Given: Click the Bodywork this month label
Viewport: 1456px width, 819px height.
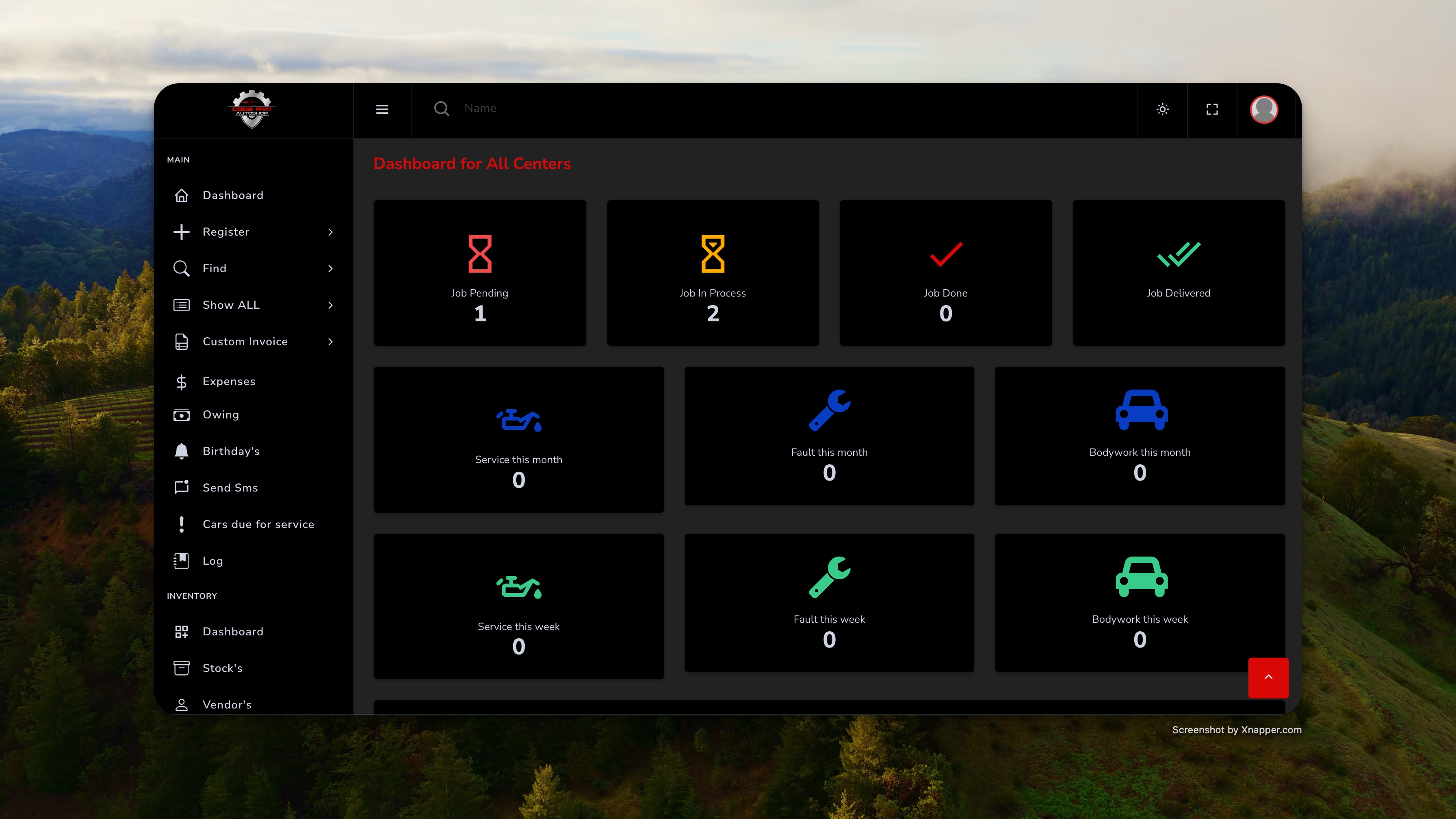Looking at the screenshot, I should click(1140, 452).
